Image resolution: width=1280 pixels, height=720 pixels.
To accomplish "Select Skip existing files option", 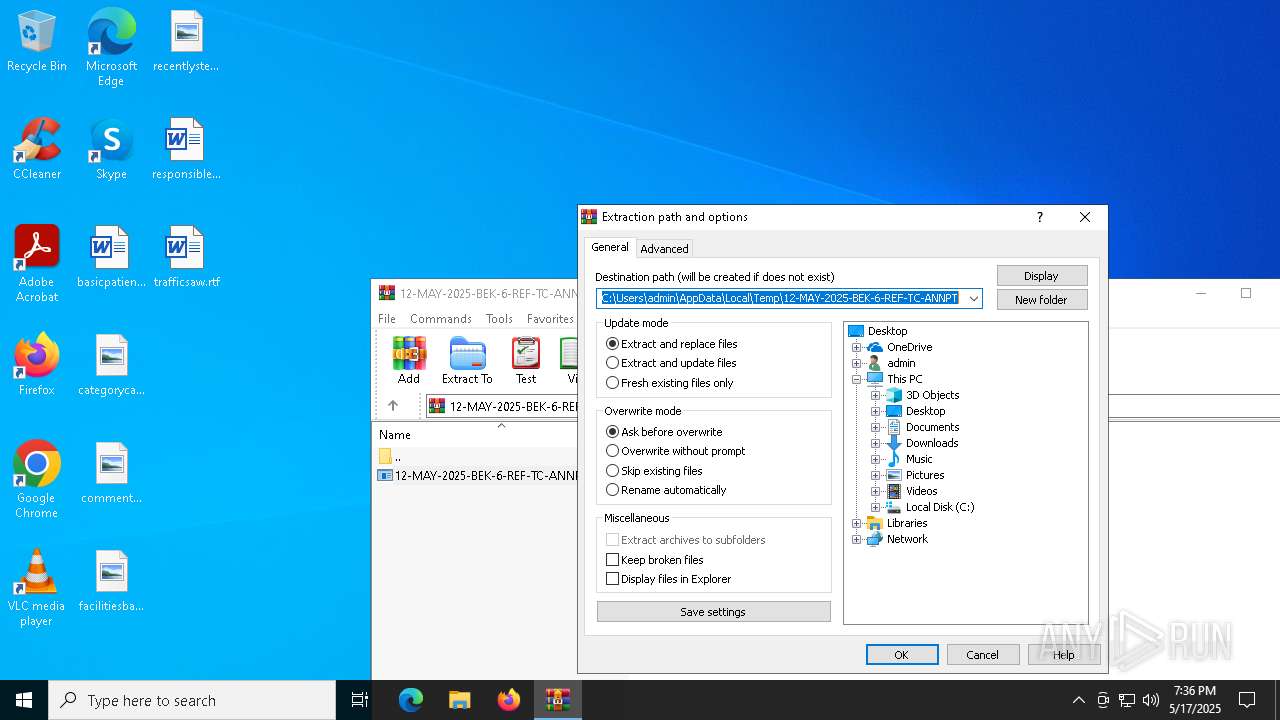I will 654,471.
